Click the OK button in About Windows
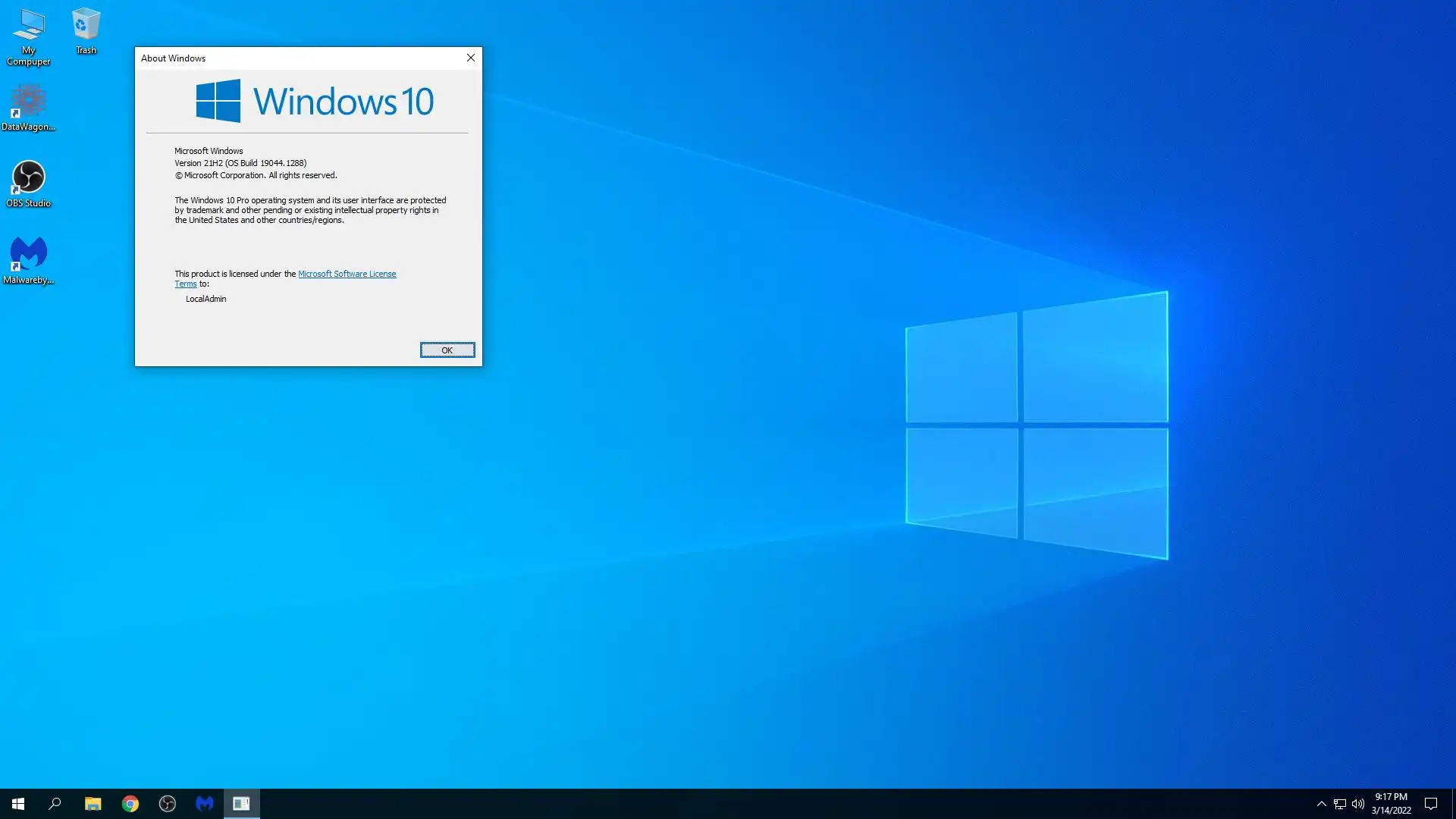Viewport: 1456px width, 819px height. (447, 350)
